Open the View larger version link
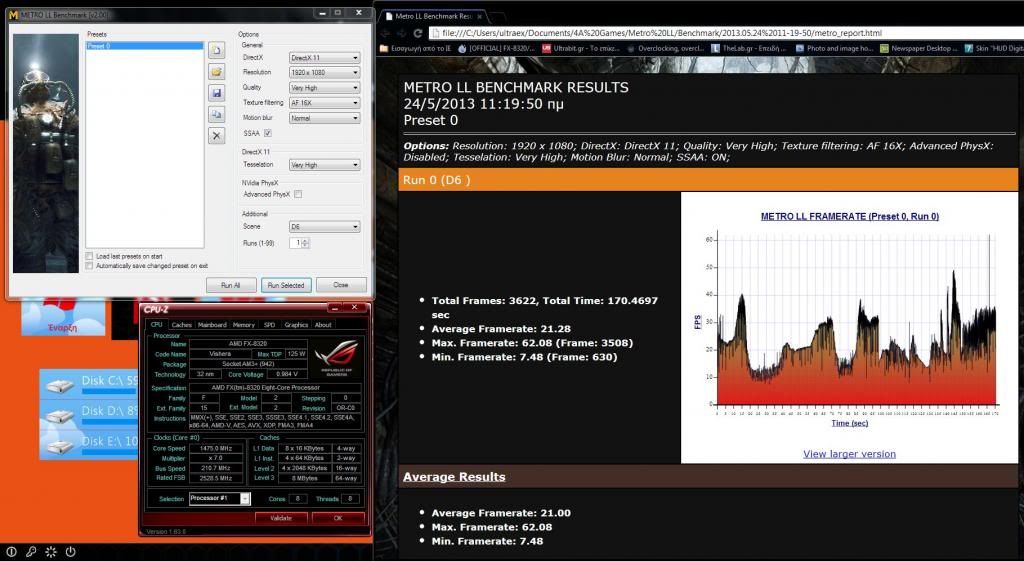Image resolution: width=1024 pixels, height=561 pixels. click(849, 454)
